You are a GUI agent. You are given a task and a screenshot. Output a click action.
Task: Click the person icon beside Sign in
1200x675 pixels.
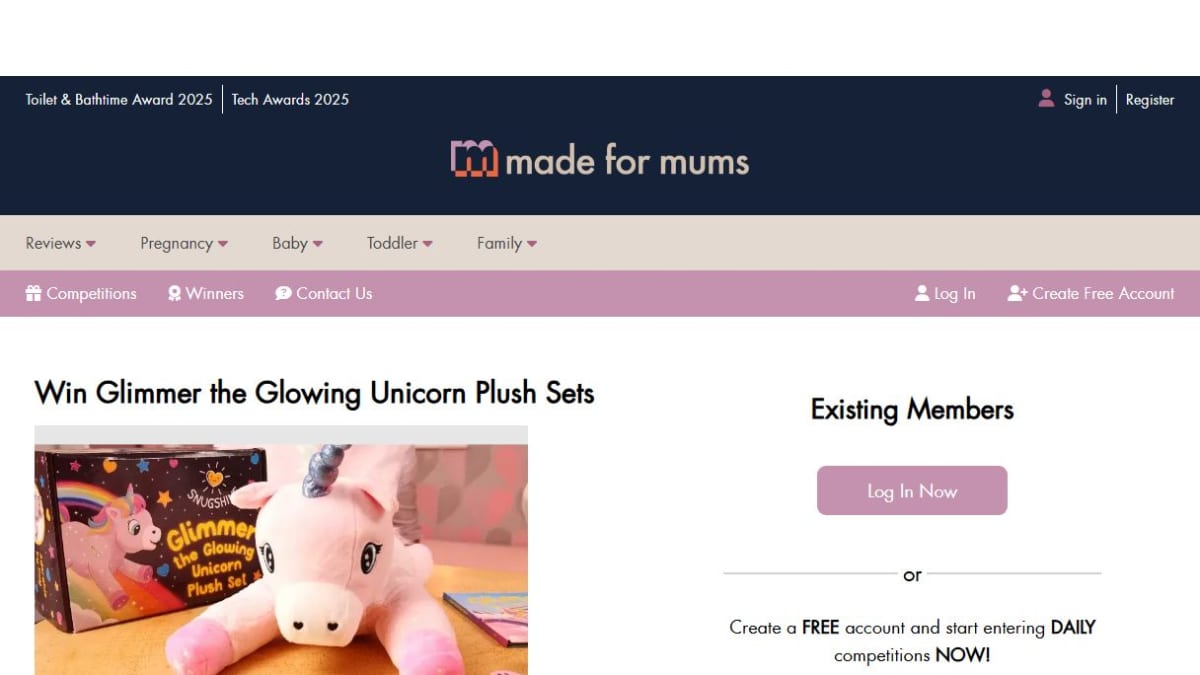[1046, 98]
